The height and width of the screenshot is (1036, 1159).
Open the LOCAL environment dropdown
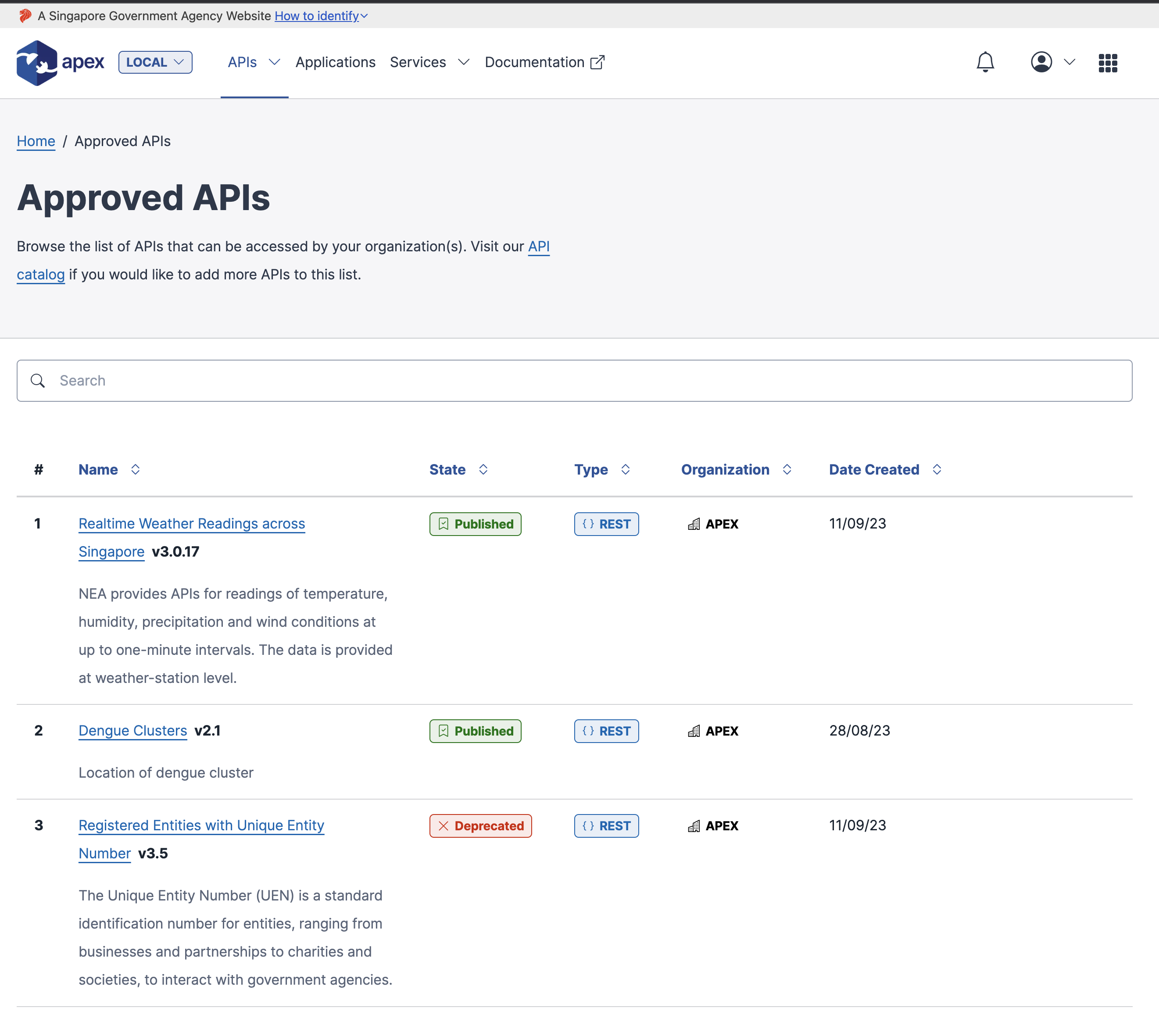155,62
